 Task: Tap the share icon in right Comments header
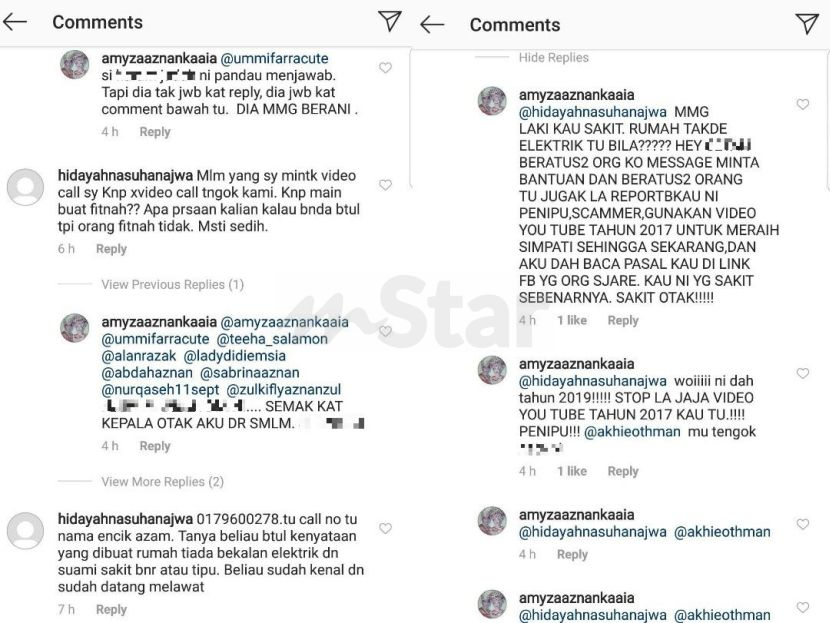pos(807,24)
